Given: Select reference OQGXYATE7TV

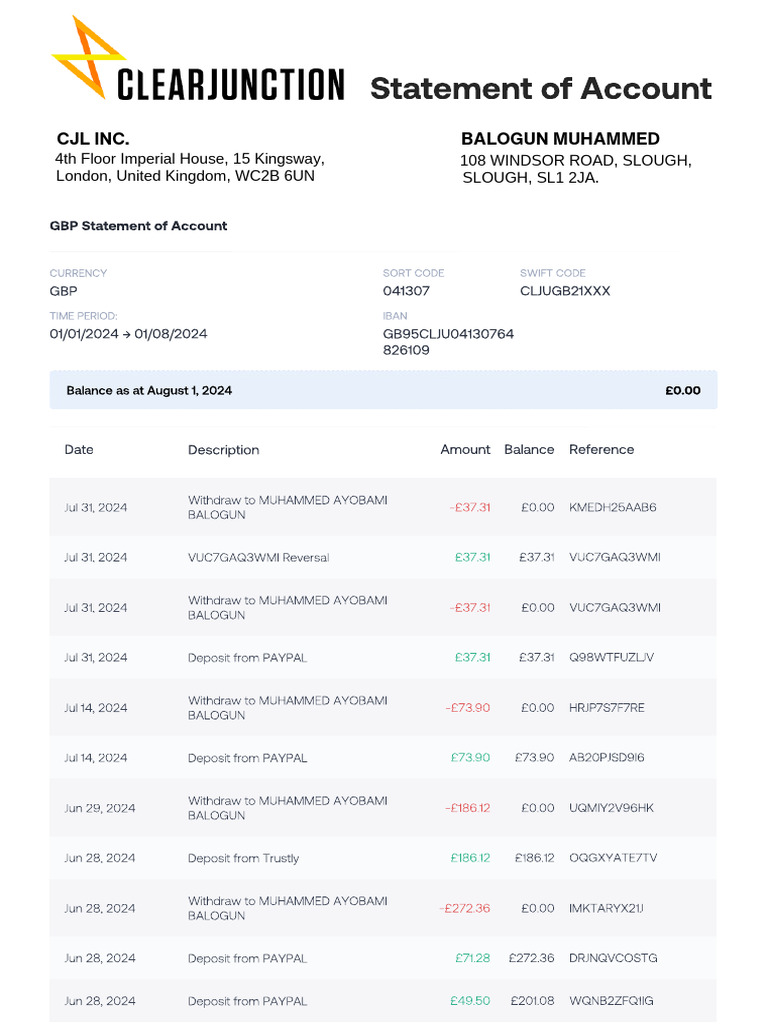Looking at the screenshot, I should pyautogui.click(x=613, y=858).
